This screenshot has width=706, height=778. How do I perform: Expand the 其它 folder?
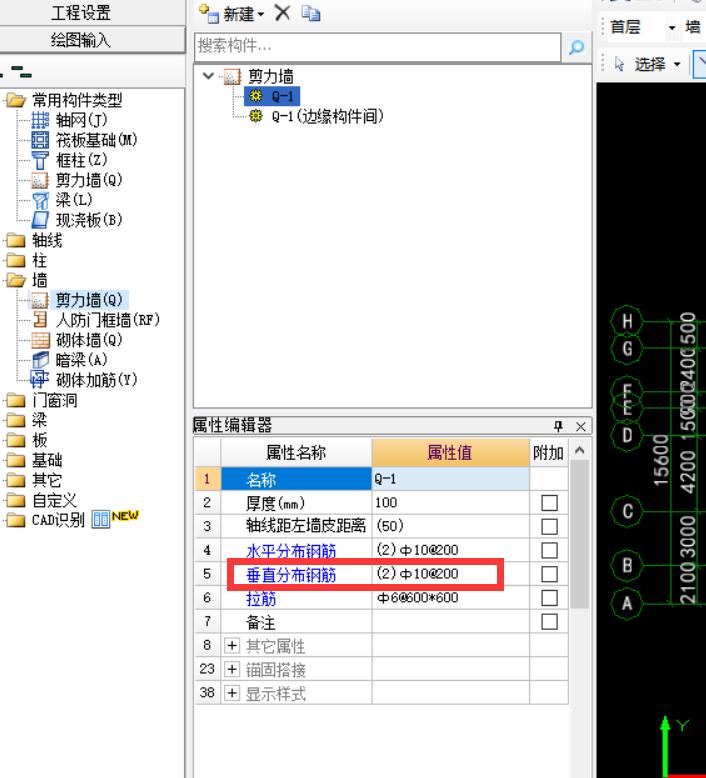[16, 480]
